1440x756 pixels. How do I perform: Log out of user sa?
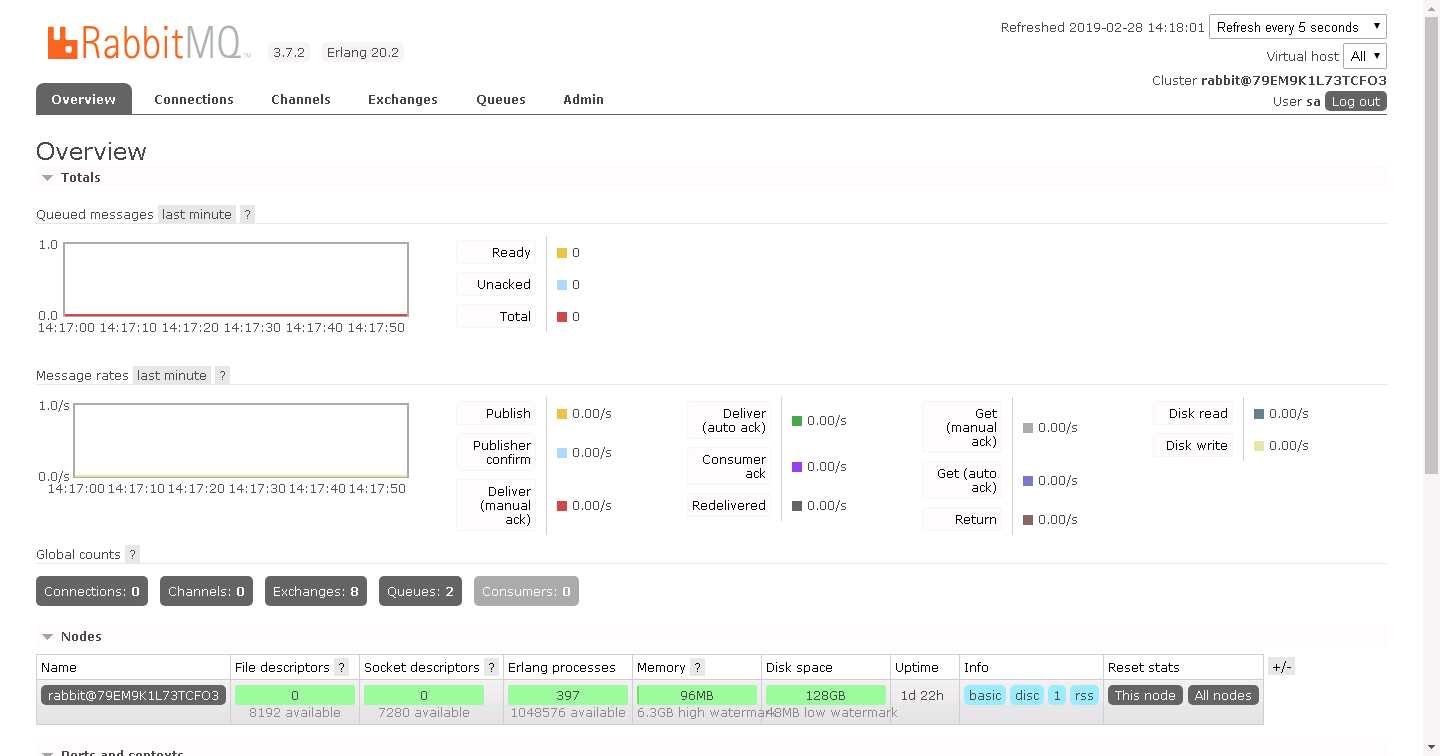point(1356,101)
